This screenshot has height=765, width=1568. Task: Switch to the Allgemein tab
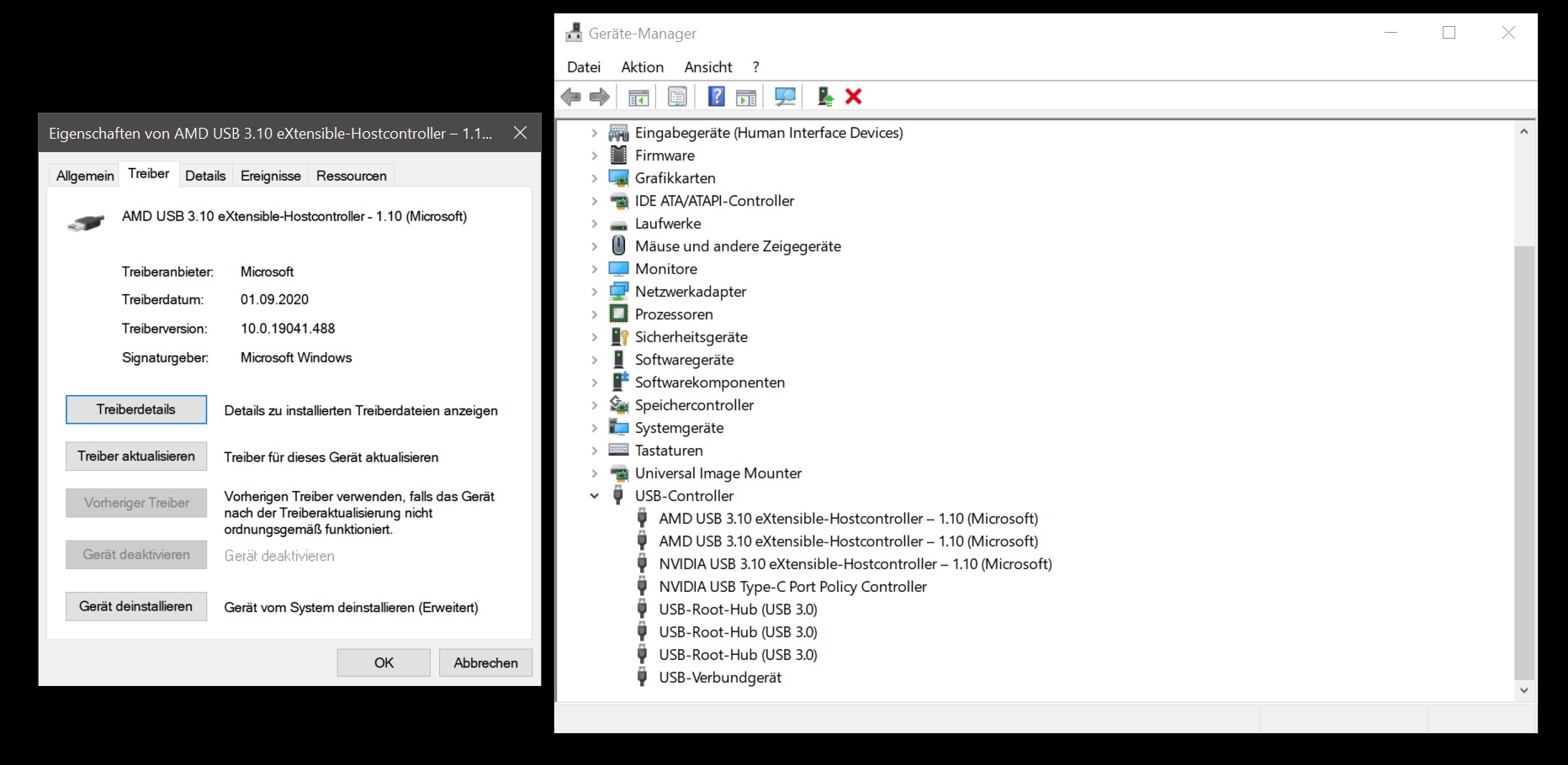pos(85,176)
